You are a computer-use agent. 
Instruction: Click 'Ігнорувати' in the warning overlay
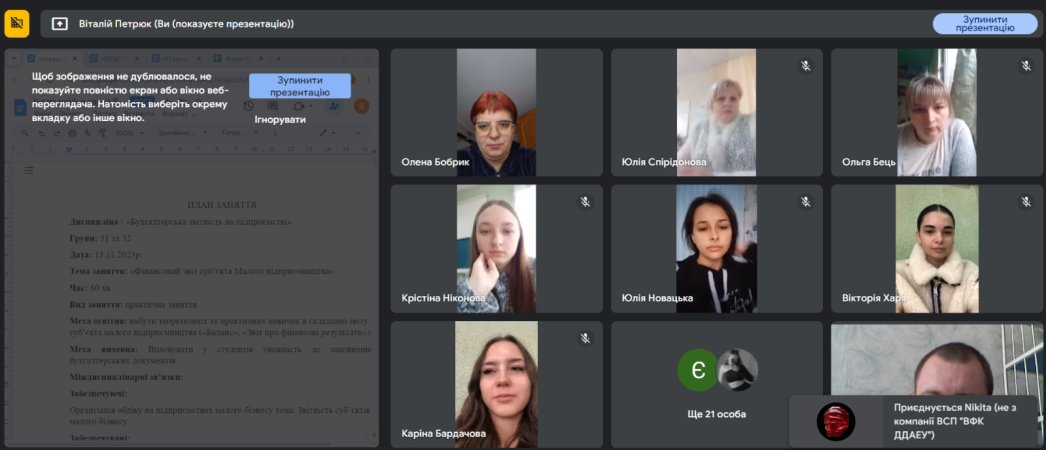(279, 119)
